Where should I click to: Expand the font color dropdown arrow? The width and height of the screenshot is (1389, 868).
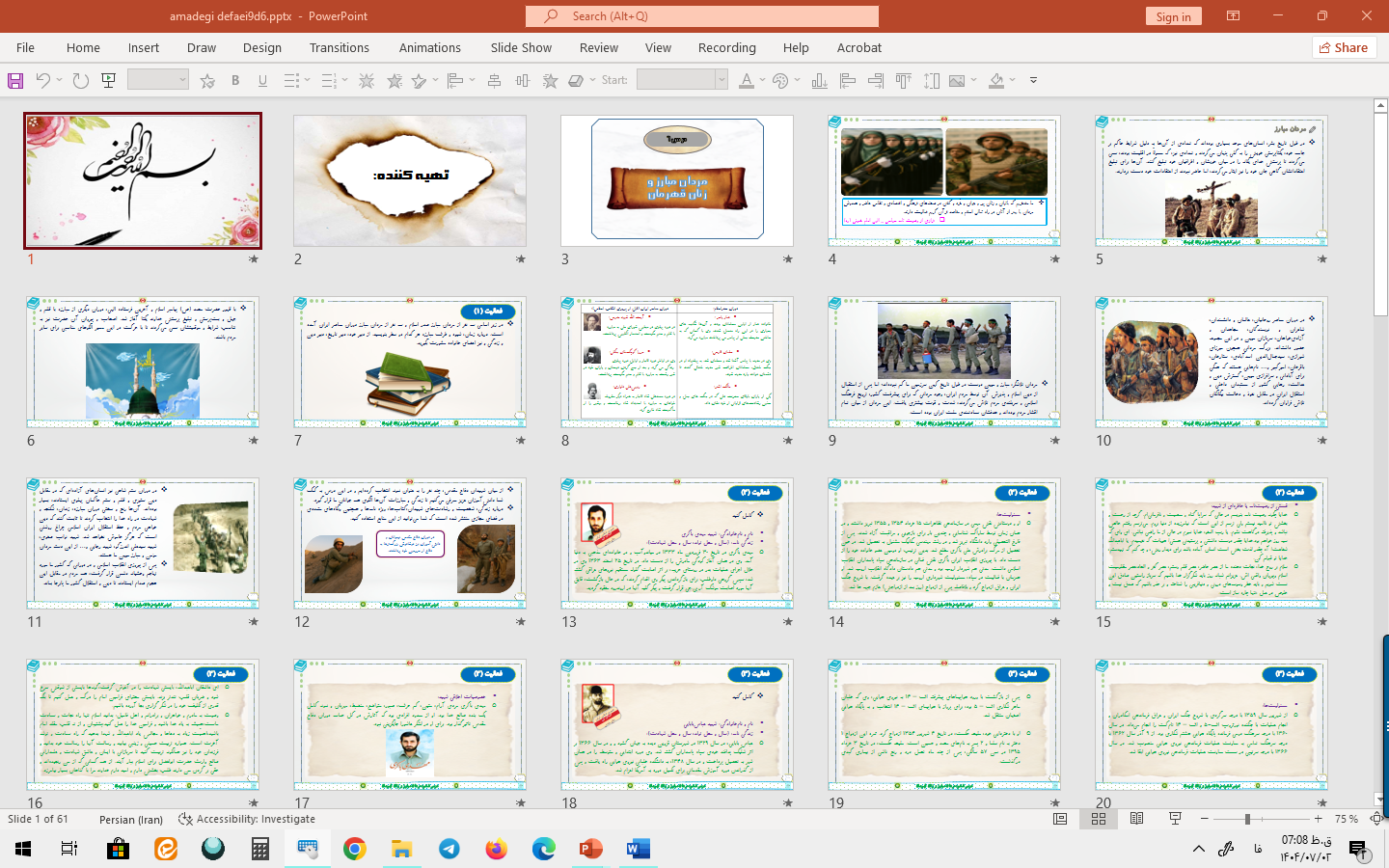pos(762,81)
